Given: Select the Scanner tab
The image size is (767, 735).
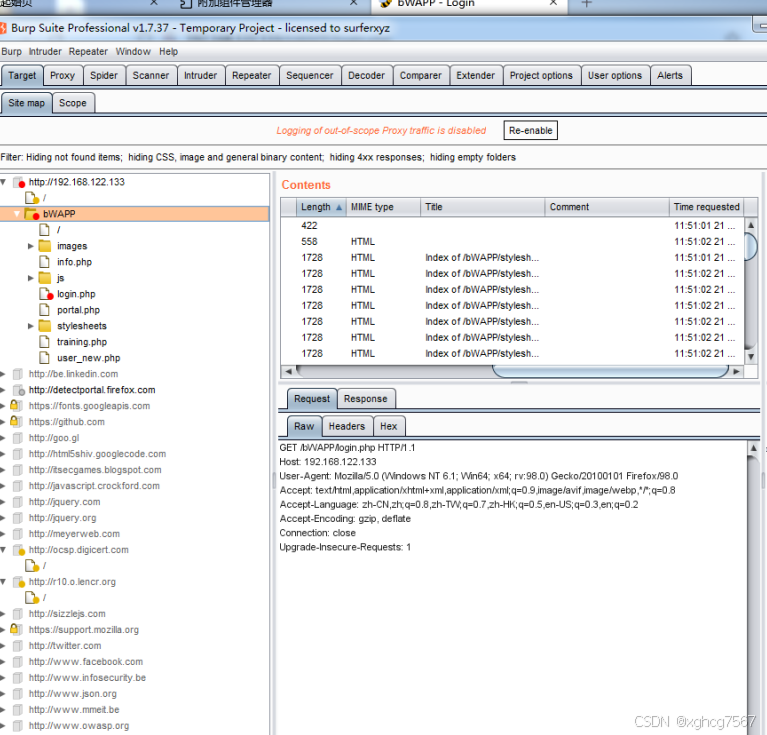Looking at the screenshot, I should [x=151, y=75].
